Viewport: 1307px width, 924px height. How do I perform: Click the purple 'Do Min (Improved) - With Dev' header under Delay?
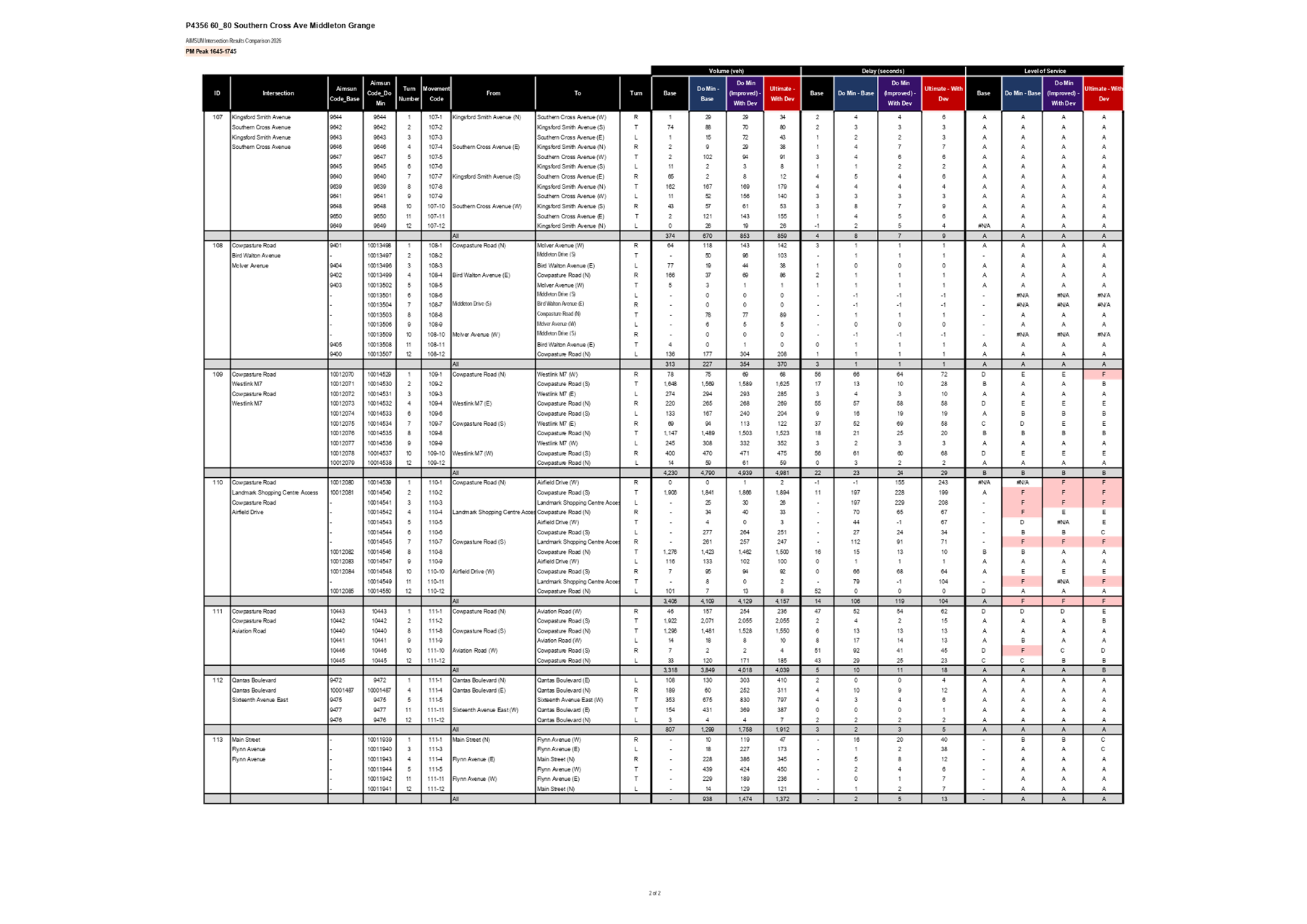coord(900,93)
